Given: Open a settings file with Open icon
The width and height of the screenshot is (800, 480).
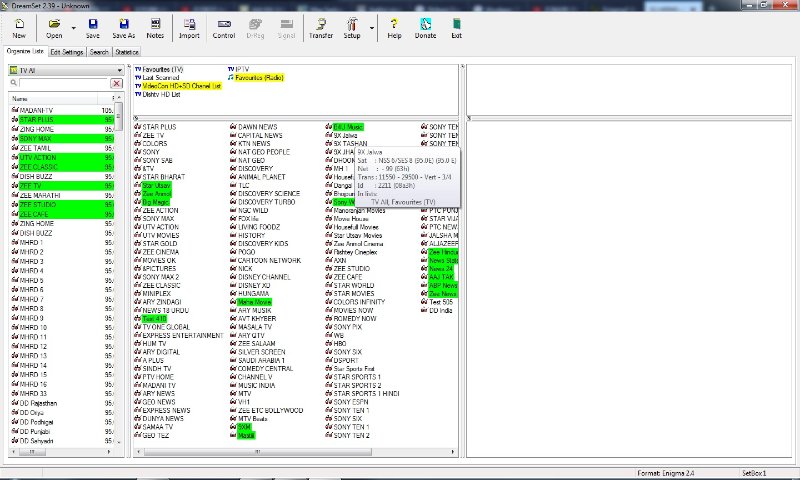Looking at the screenshot, I should pyautogui.click(x=54, y=28).
